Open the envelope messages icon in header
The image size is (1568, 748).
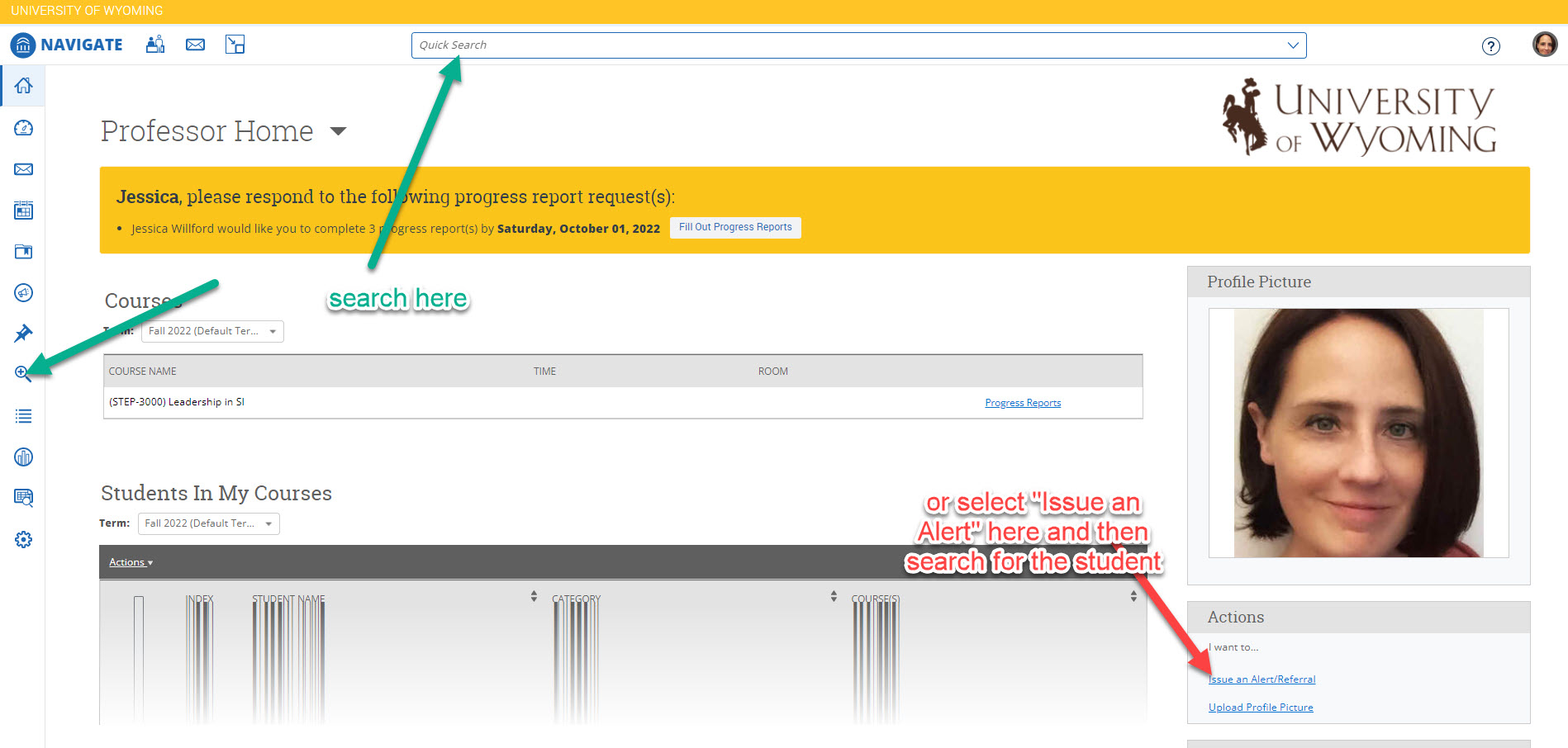point(196,45)
